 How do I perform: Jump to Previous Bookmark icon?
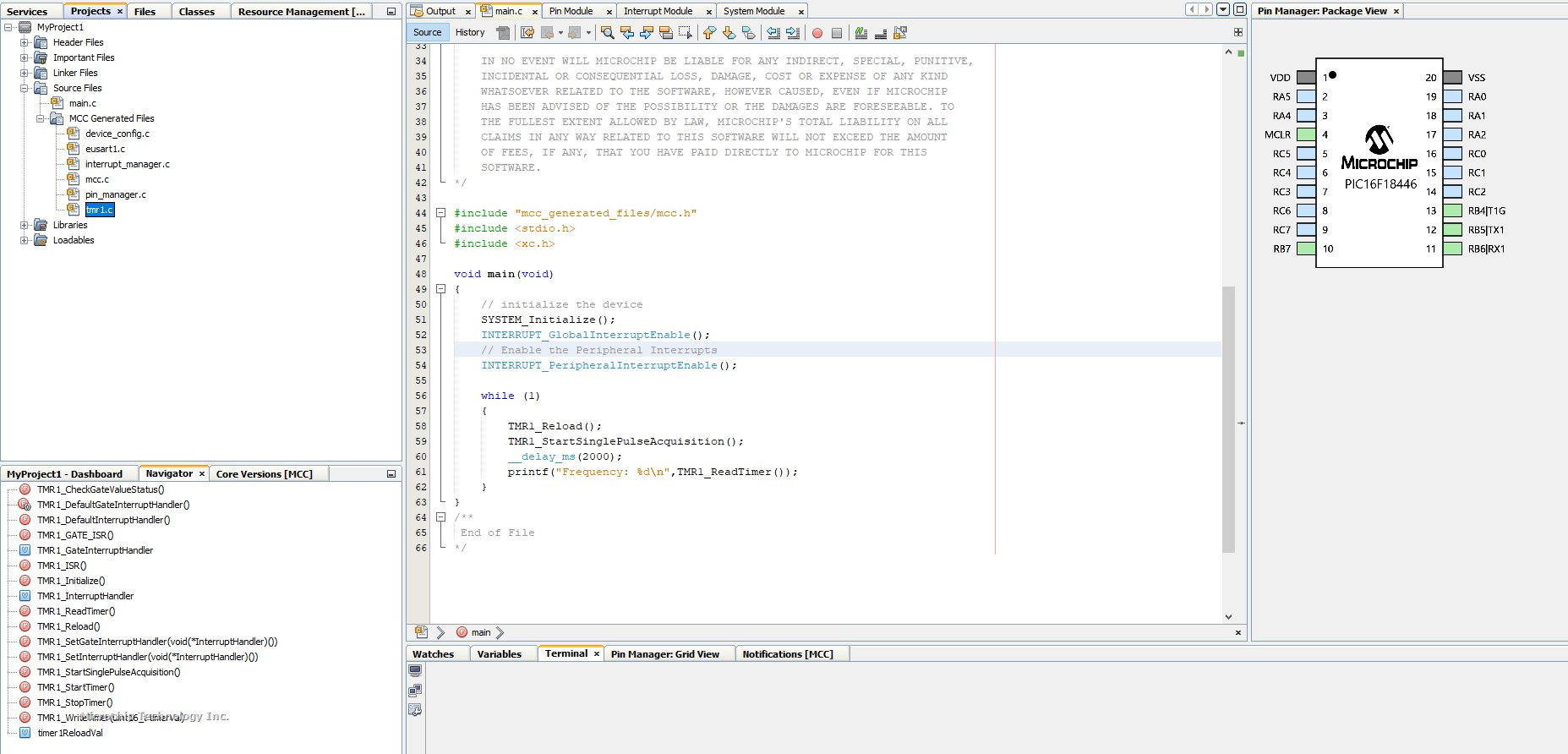(x=709, y=33)
